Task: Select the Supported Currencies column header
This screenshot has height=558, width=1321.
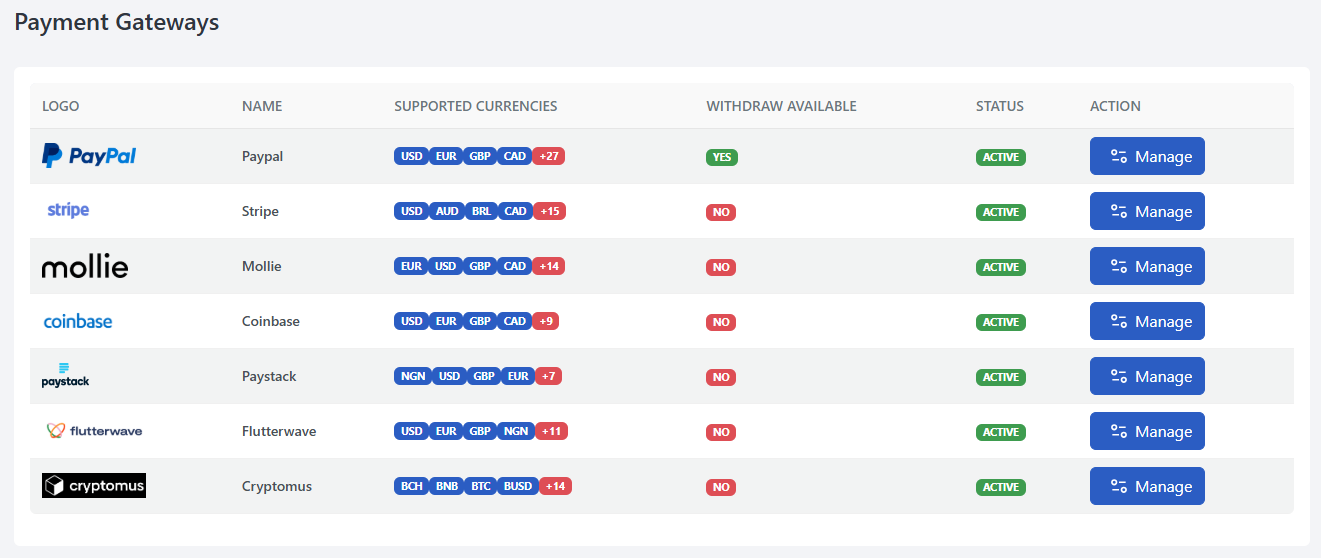Action: (476, 106)
